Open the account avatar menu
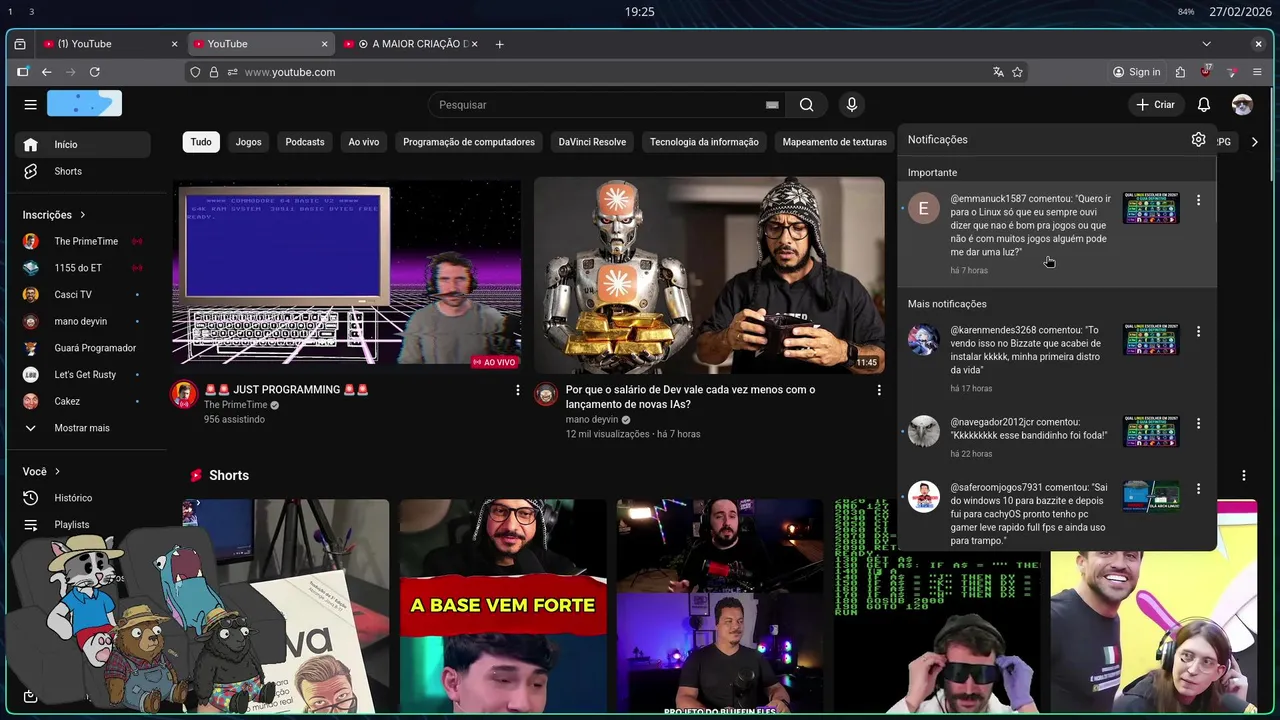Image resolution: width=1280 pixels, height=720 pixels. coord(1242,104)
